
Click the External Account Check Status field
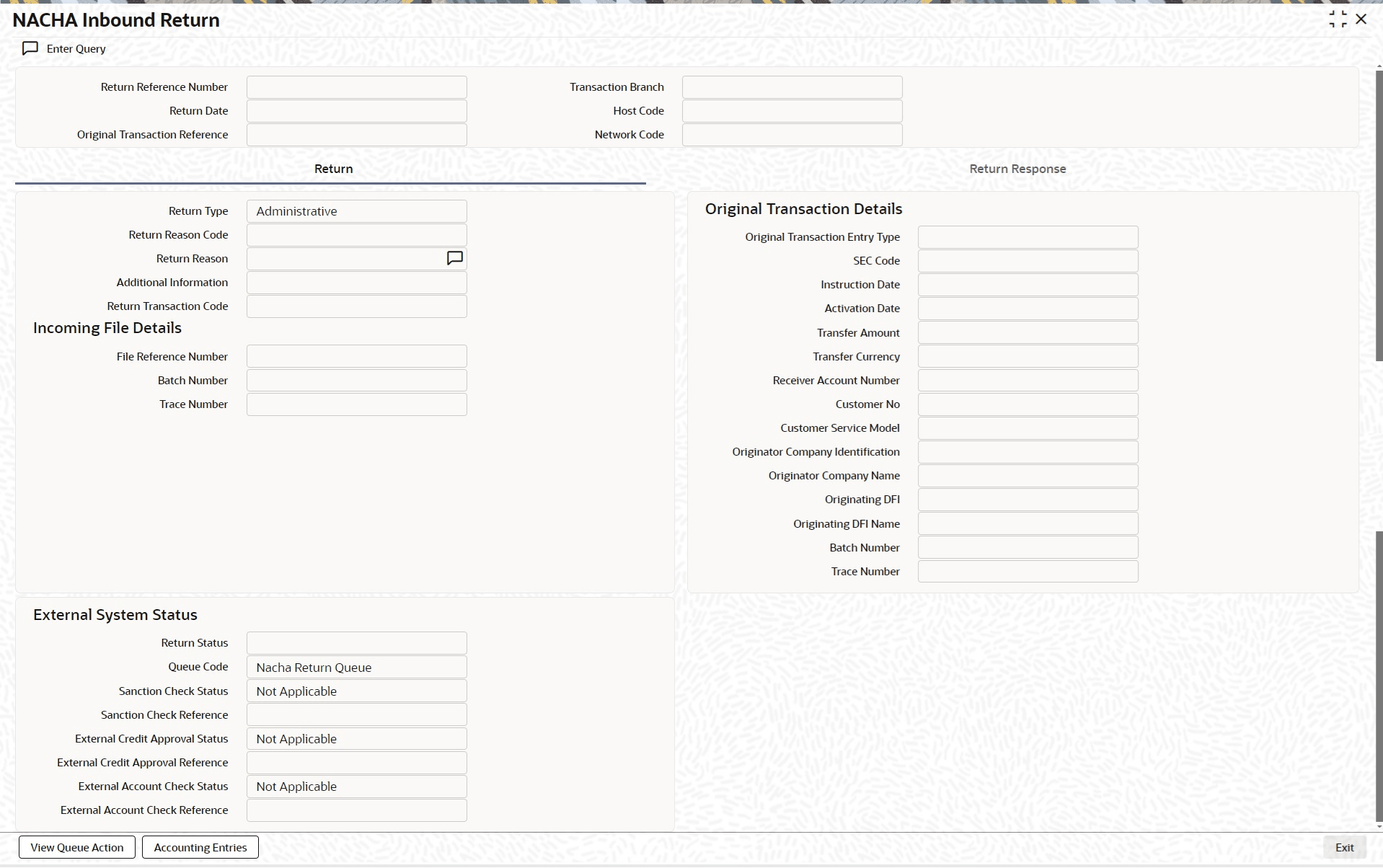coord(357,787)
